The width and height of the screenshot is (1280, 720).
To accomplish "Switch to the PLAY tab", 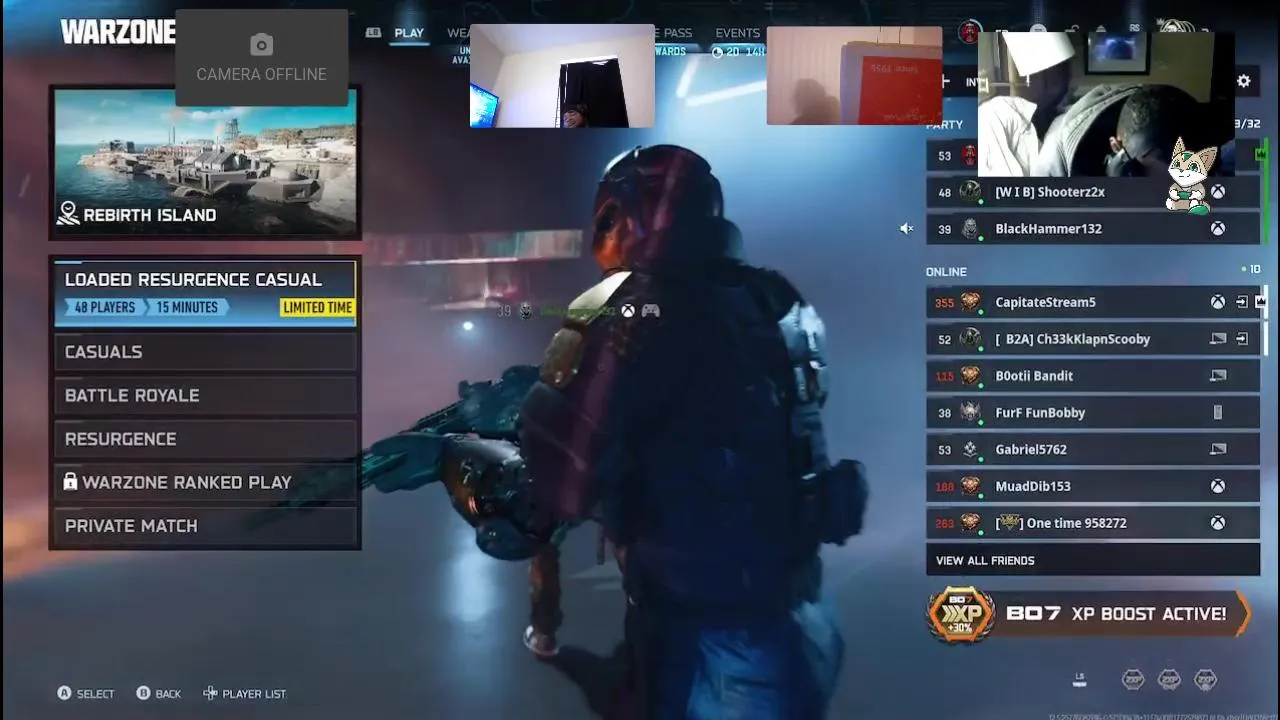I will click(x=409, y=33).
